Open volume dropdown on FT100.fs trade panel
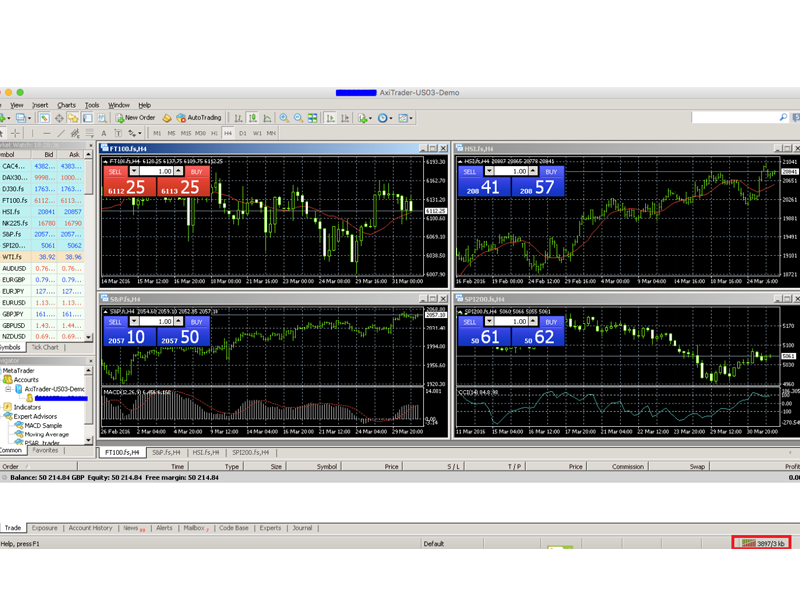The height and width of the screenshot is (600, 800). click(x=134, y=171)
